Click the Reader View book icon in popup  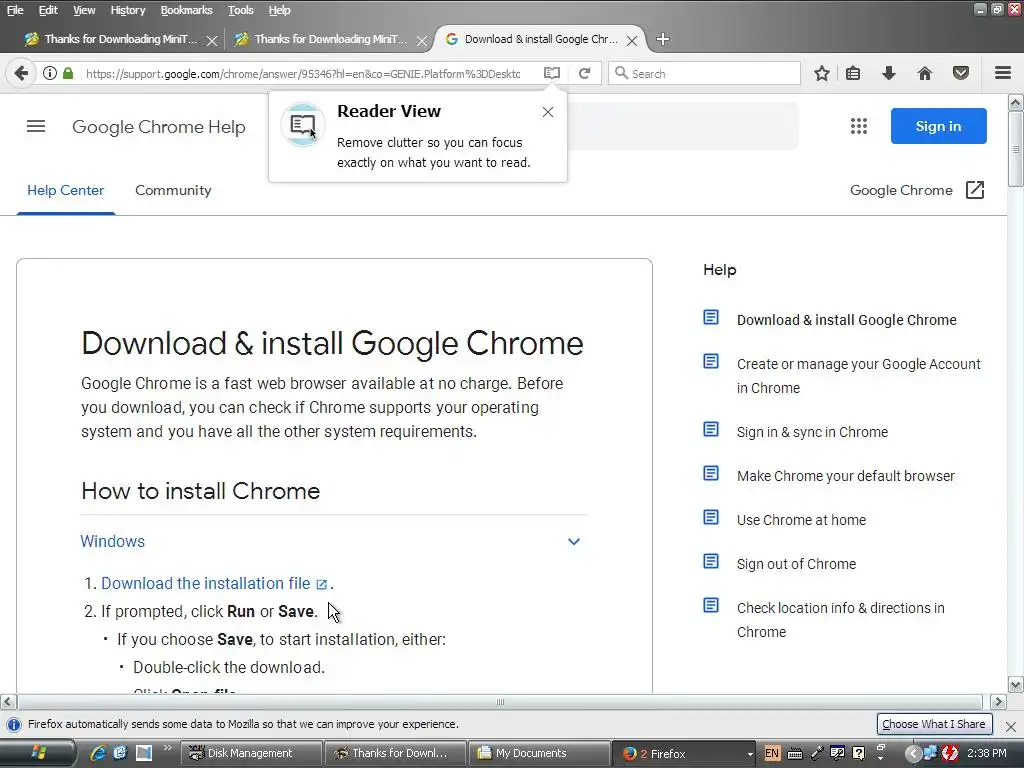[302, 125]
